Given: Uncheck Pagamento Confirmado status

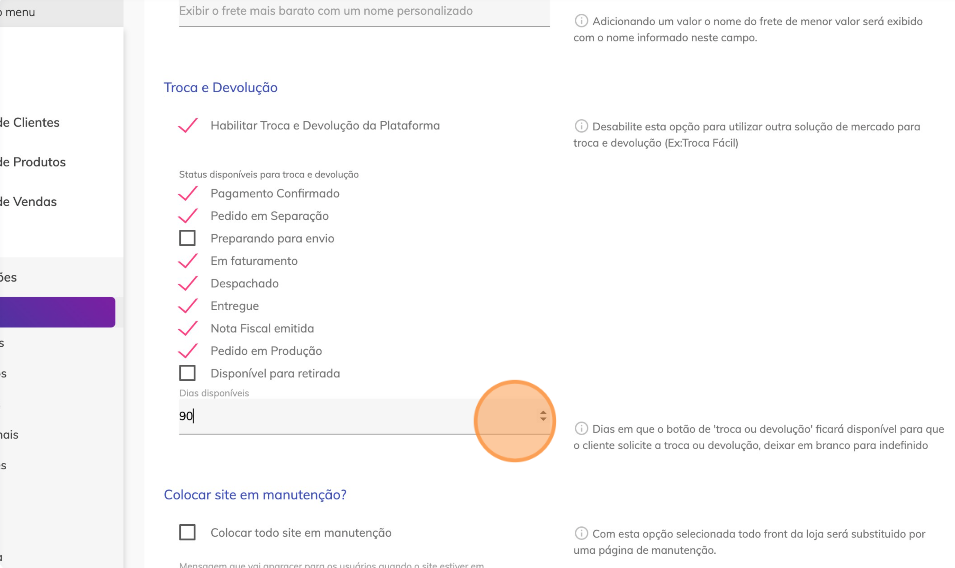Looking at the screenshot, I should [188, 194].
